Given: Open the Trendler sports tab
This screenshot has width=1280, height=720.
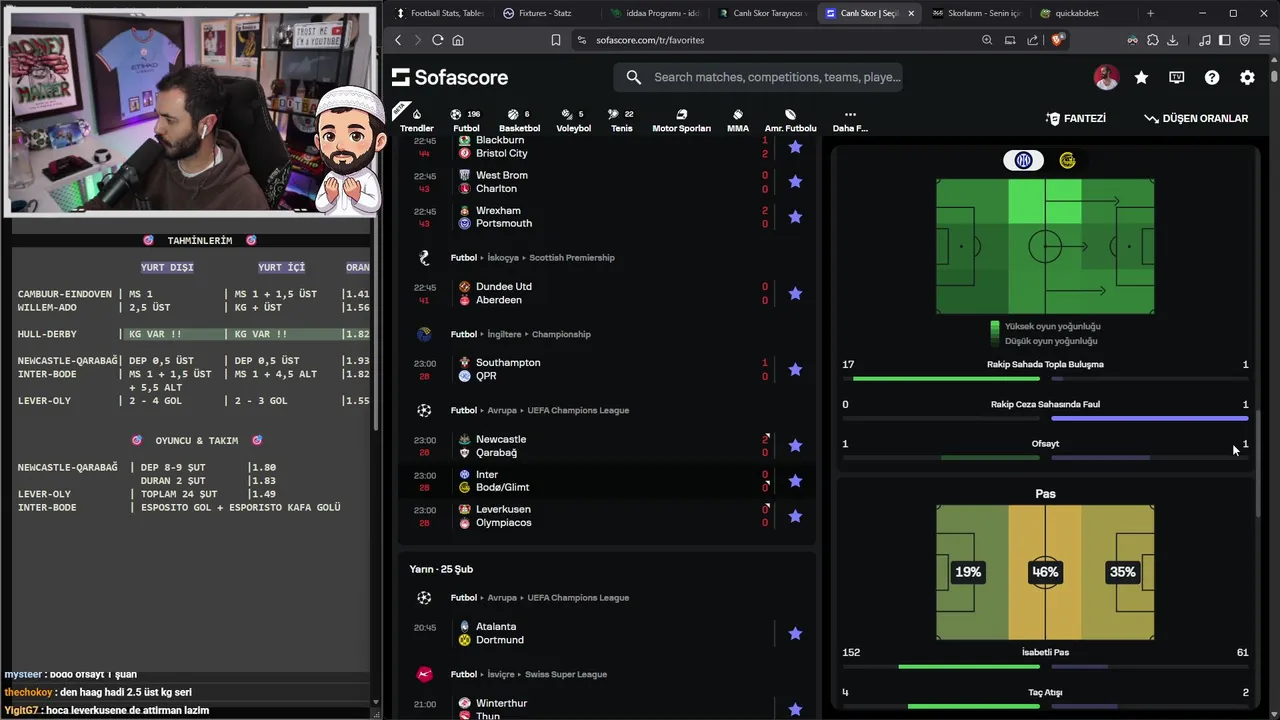Looking at the screenshot, I should pyautogui.click(x=417, y=120).
